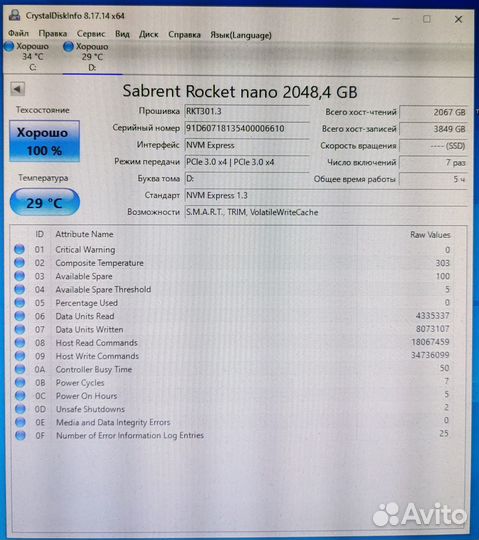Click the Attribute Name column header

[x=84, y=234]
